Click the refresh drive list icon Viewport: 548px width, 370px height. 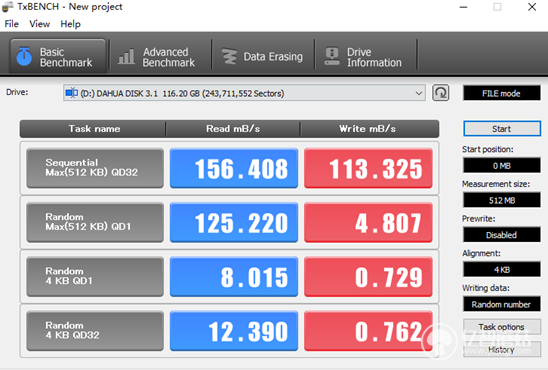point(440,93)
